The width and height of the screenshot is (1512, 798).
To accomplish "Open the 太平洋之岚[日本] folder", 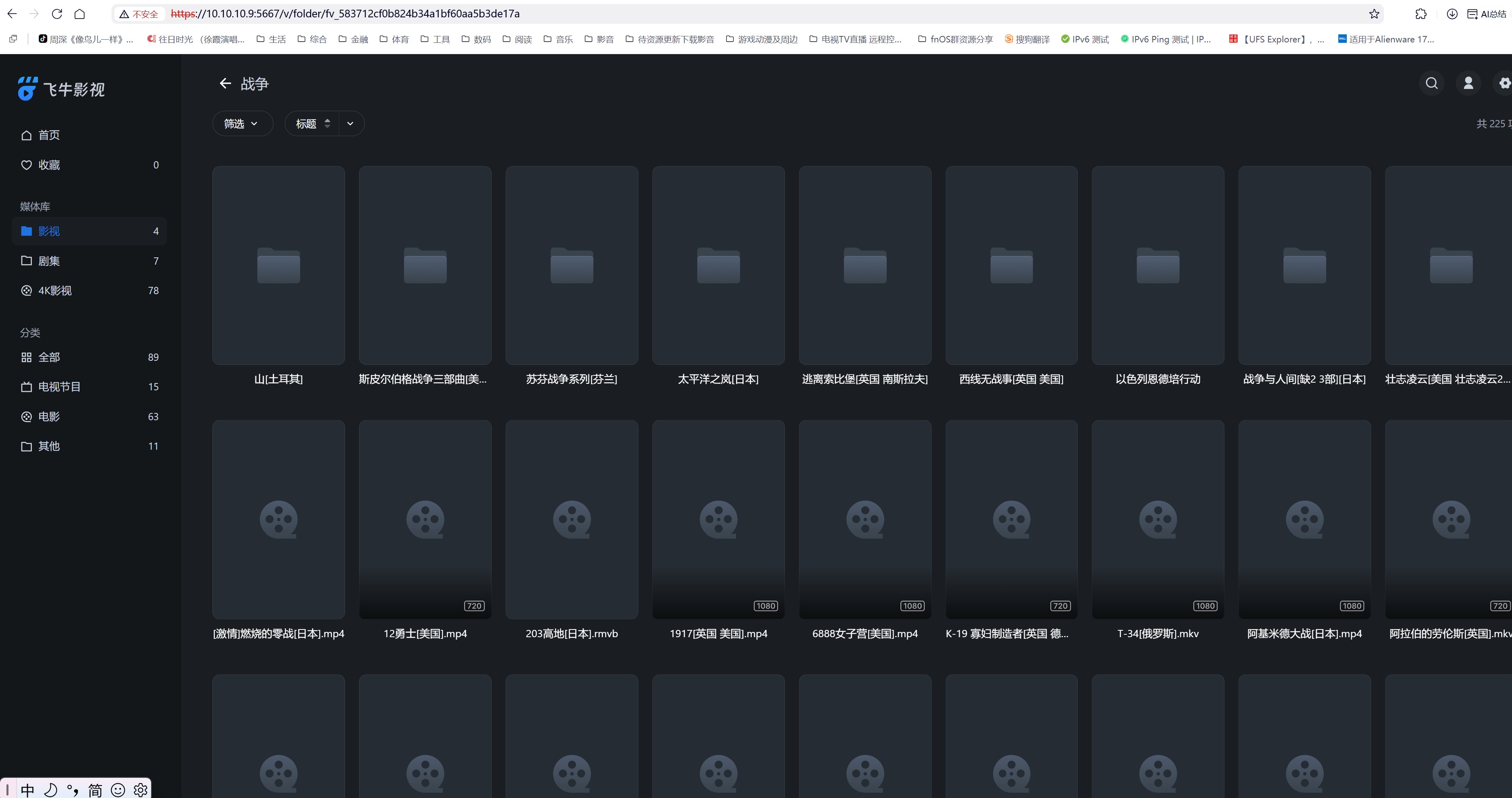I will 719,265.
